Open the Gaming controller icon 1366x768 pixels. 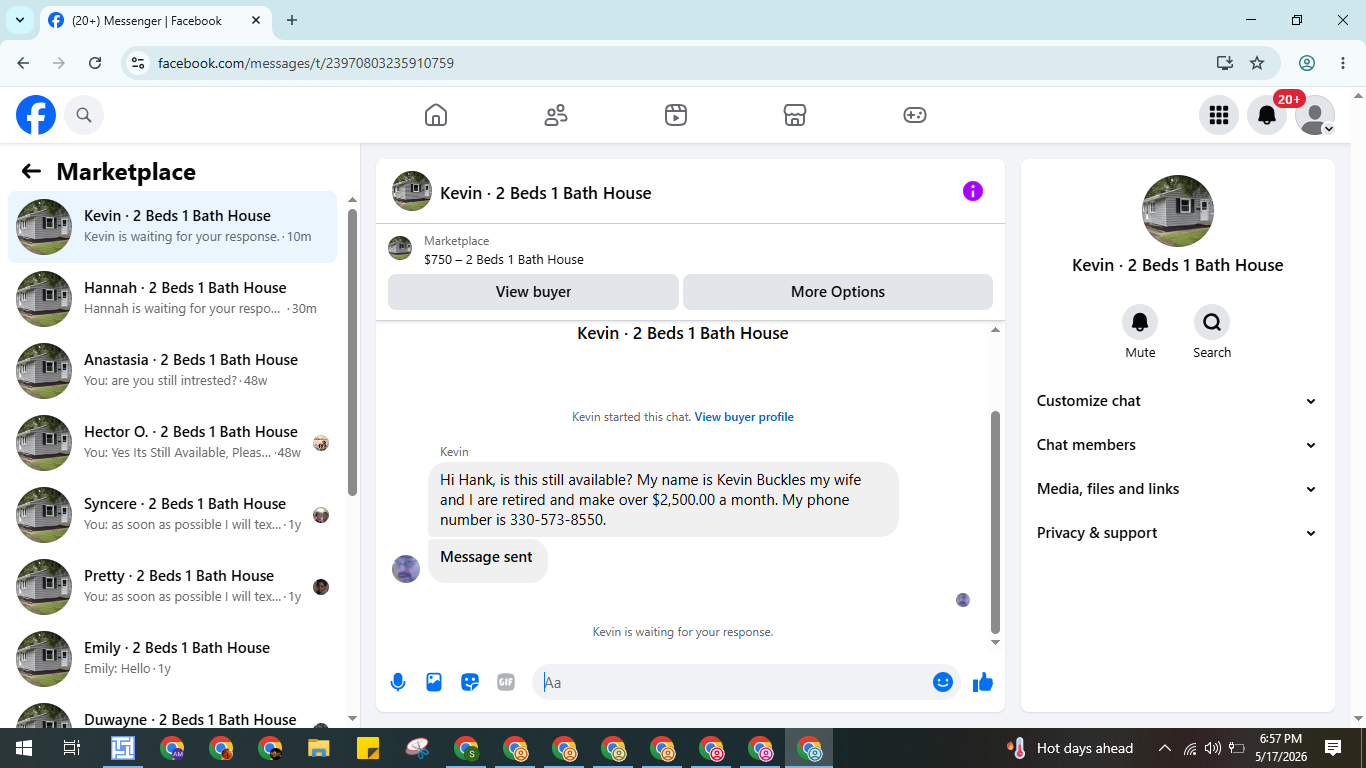point(915,115)
